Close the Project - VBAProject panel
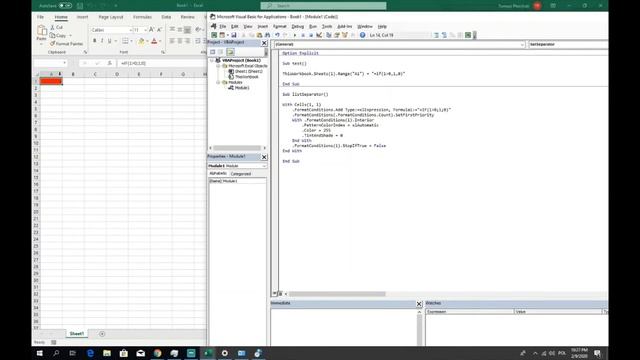 pyautogui.click(x=264, y=43)
